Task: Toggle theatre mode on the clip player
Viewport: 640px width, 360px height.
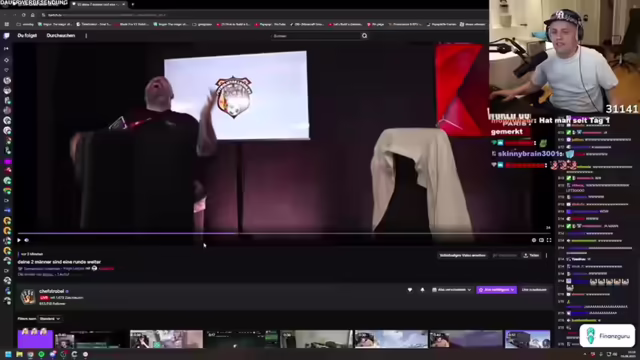Action: point(541,240)
